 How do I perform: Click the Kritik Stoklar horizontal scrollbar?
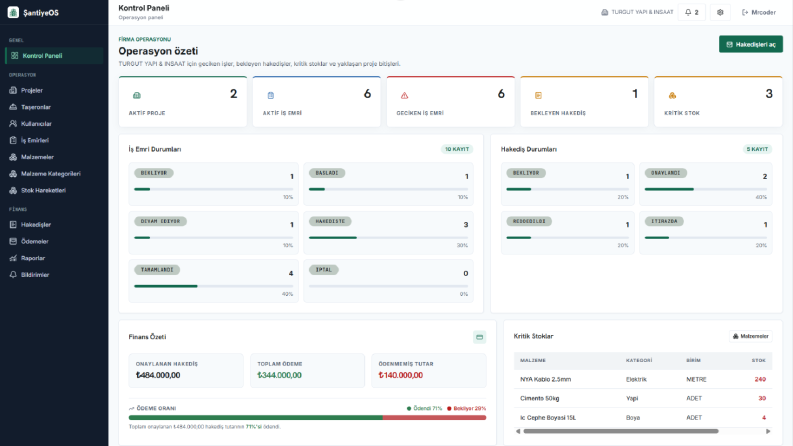(x=621, y=431)
